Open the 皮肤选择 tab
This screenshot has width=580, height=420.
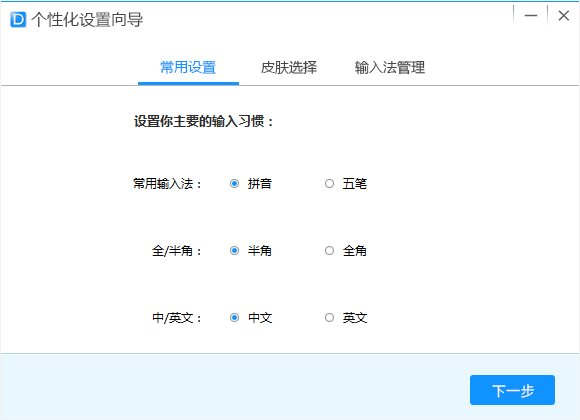click(x=289, y=68)
